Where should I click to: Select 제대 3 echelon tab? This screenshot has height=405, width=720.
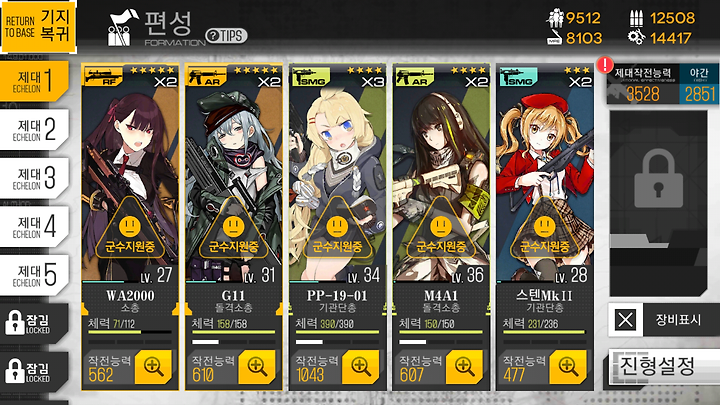point(34,178)
